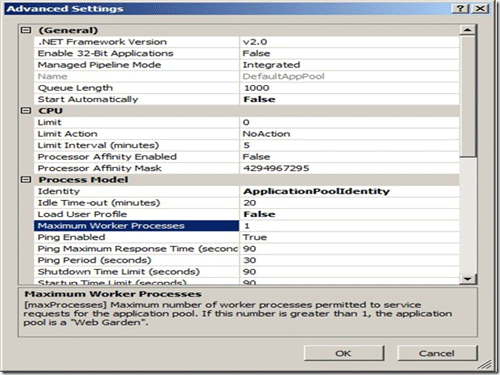Collapse the CPU section
500x375 pixels.
(x=26, y=111)
